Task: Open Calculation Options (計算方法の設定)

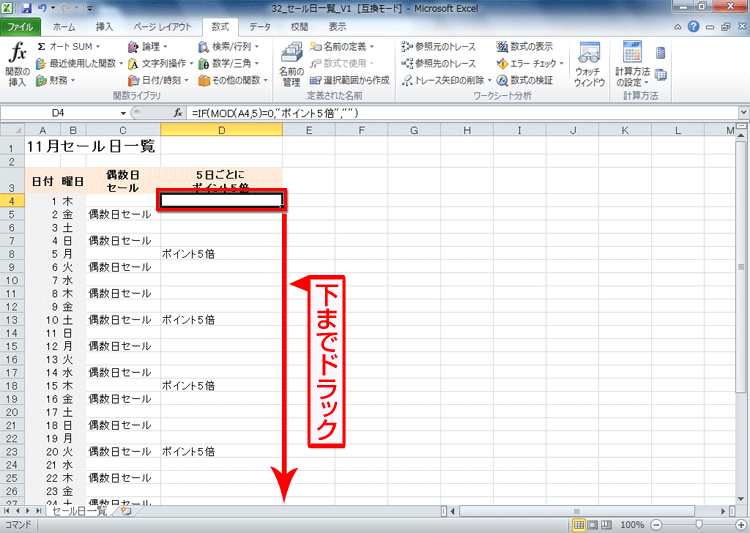Action: [632, 65]
